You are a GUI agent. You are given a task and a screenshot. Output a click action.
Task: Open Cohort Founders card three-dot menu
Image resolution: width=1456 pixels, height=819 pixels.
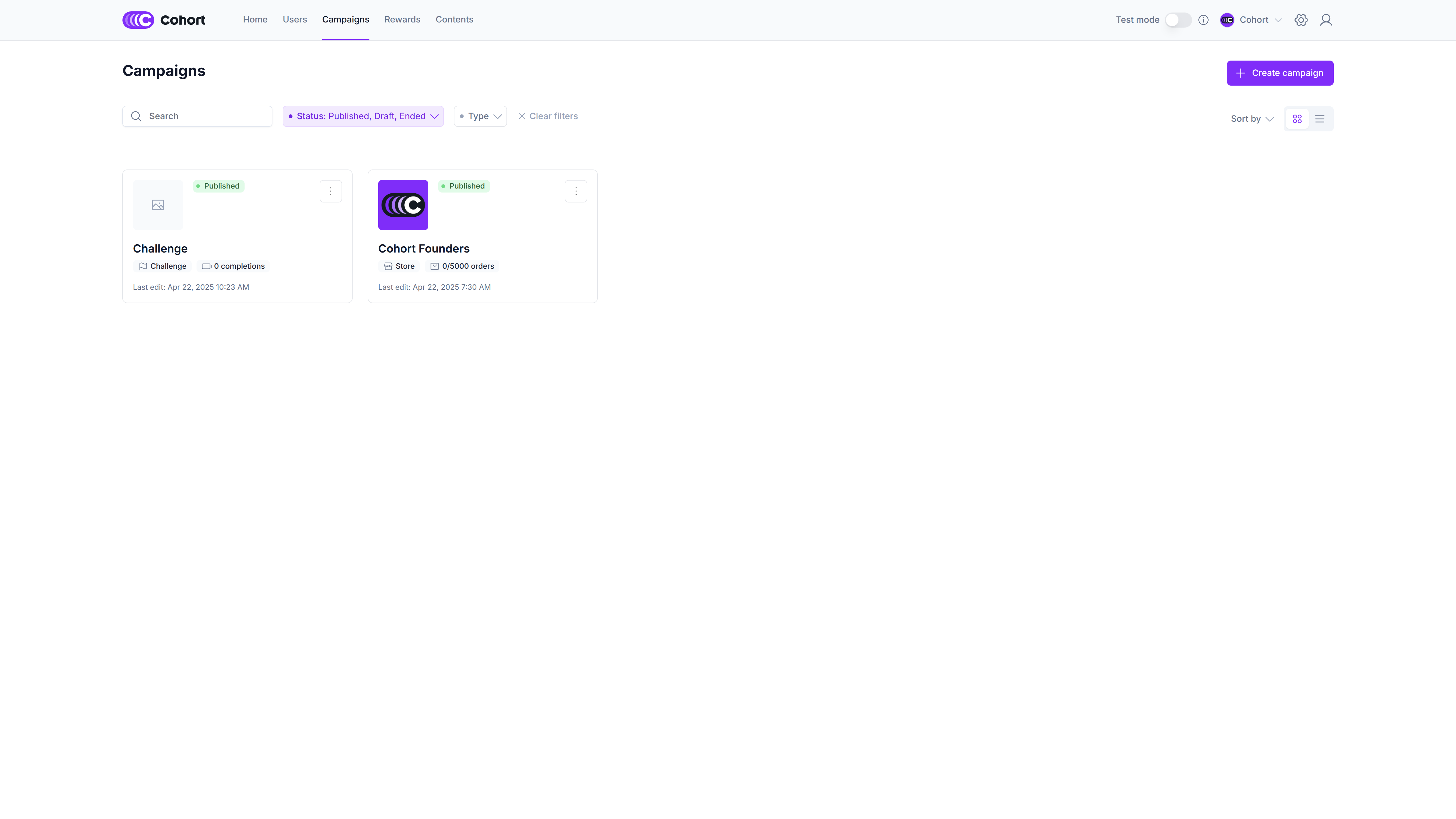pyautogui.click(x=575, y=191)
